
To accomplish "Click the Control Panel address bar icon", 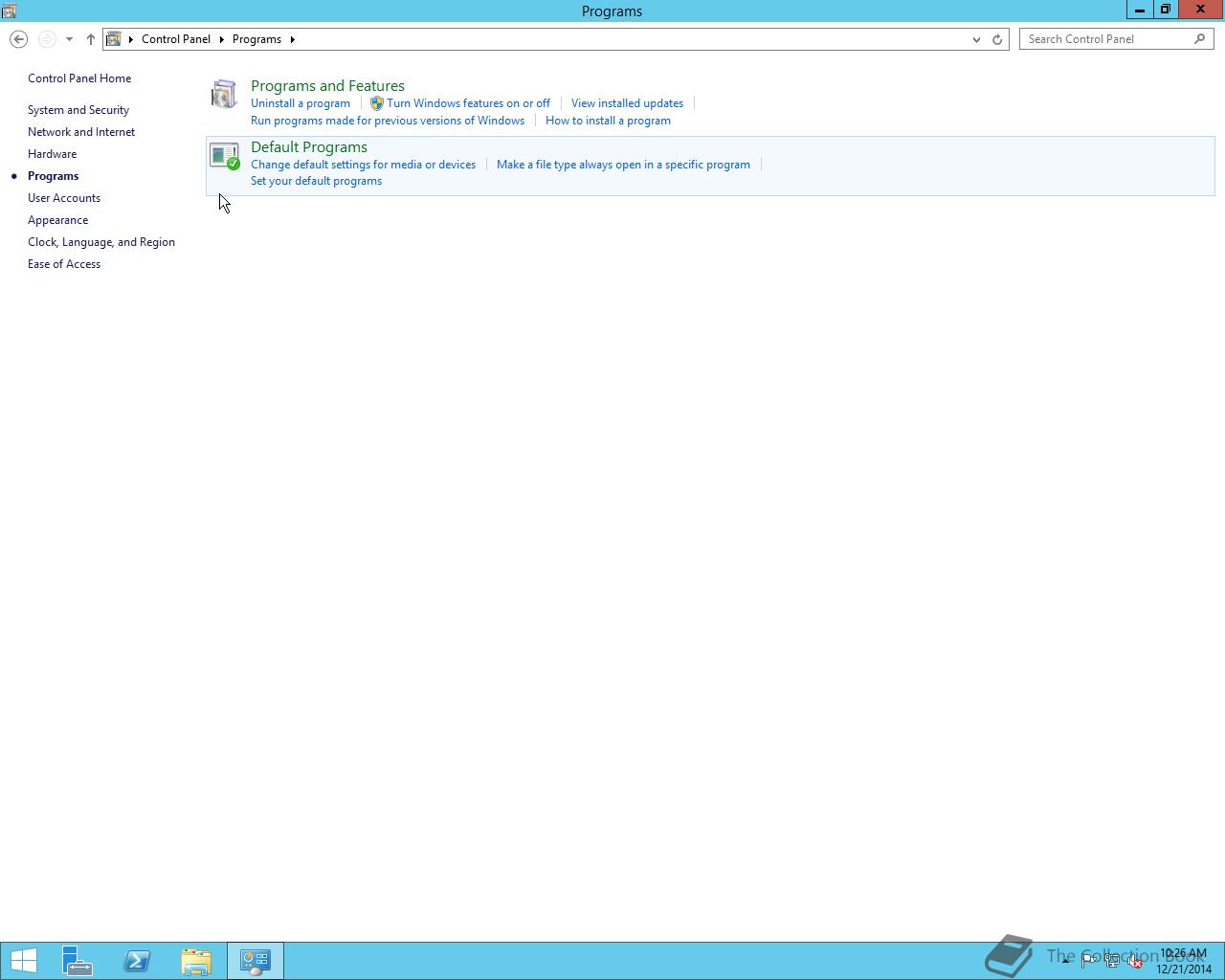I will pyautogui.click(x=114, y=39).
